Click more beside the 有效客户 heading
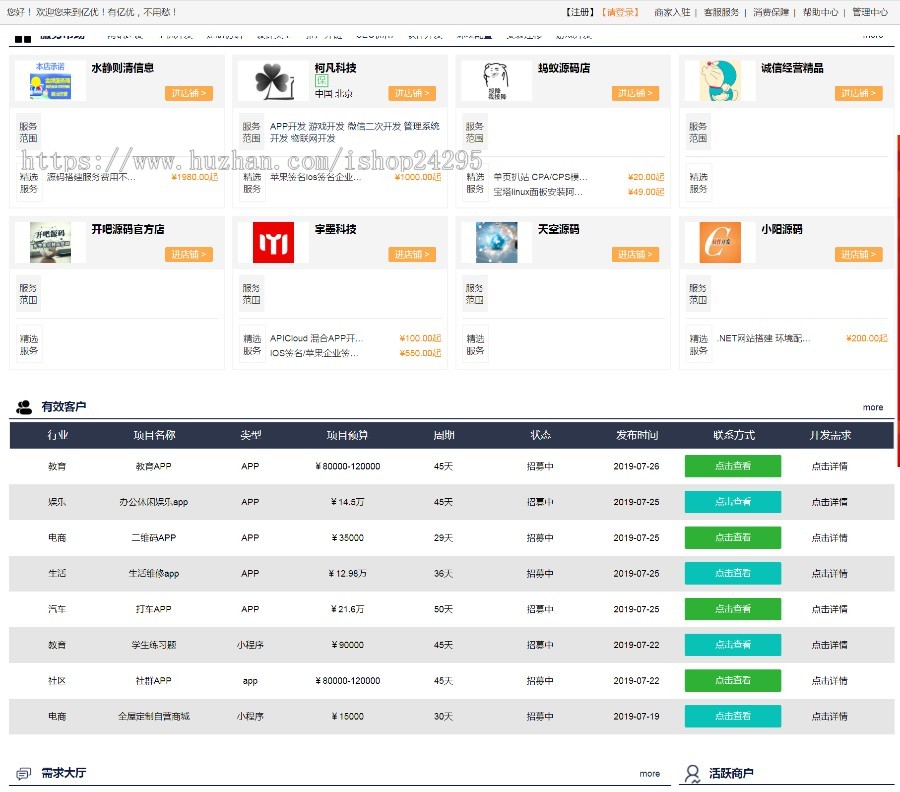Image resolution: width=900 pixels, height=792 pixels. pos(873,408)
